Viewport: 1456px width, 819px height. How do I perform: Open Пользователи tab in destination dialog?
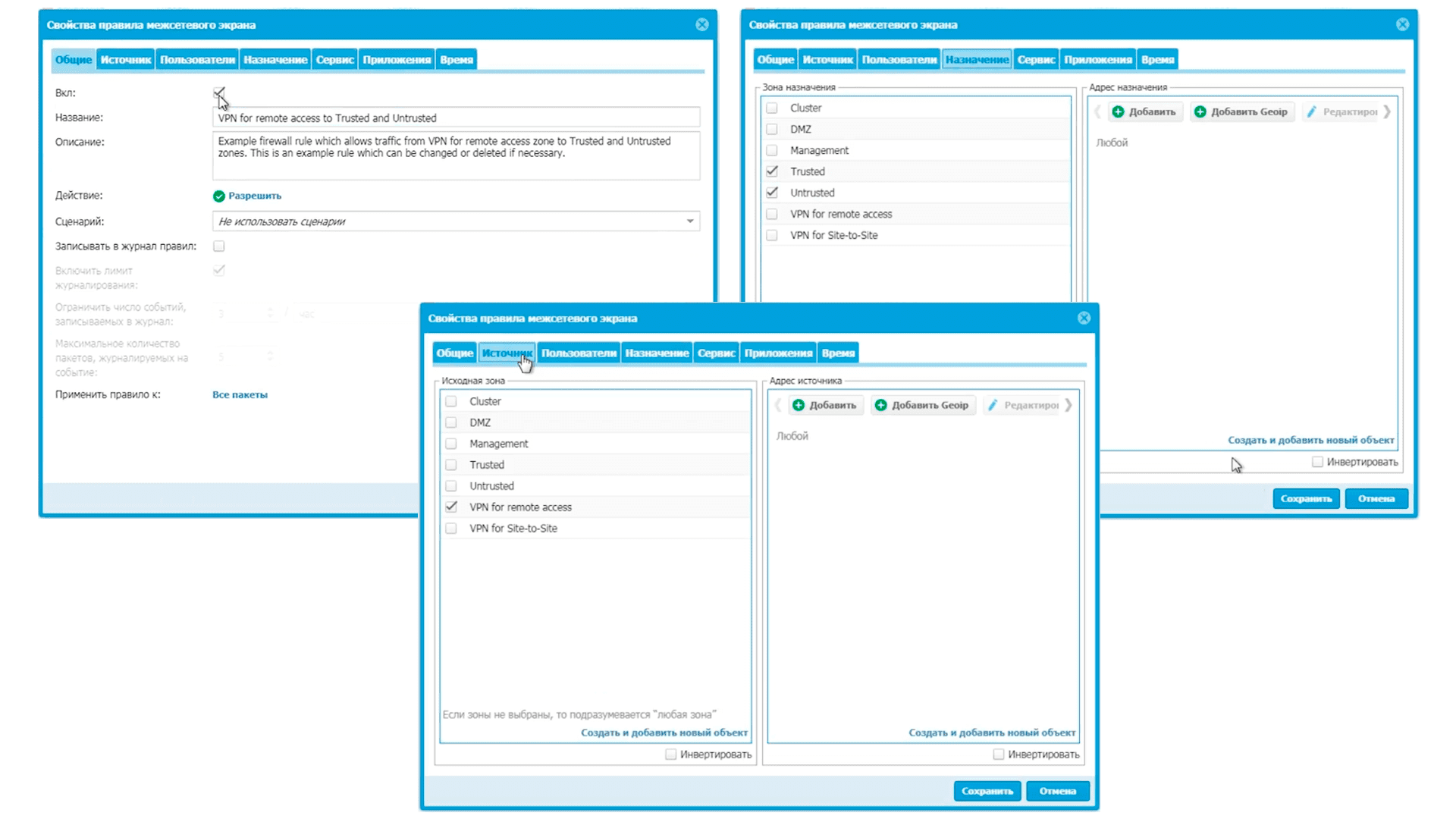[x=899, y=60]
